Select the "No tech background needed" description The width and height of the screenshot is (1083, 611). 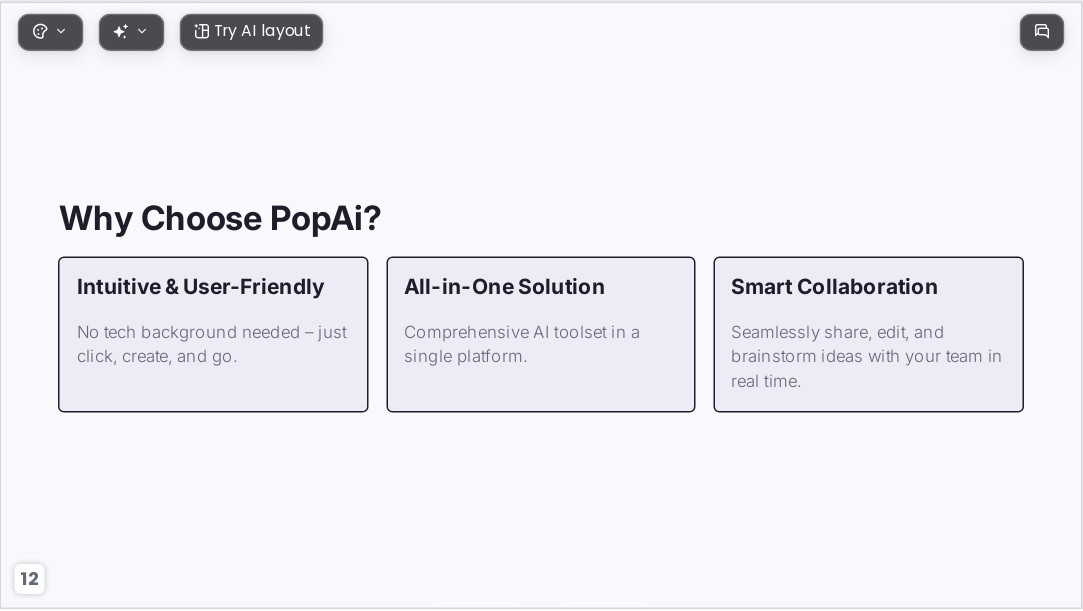pyautogui.click(x=212, y=344)
